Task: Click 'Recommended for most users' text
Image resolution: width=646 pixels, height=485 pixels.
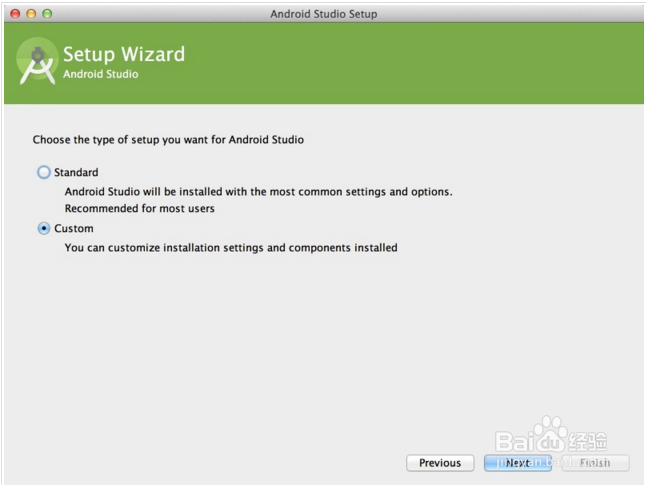Action: [x=140, y=209]
